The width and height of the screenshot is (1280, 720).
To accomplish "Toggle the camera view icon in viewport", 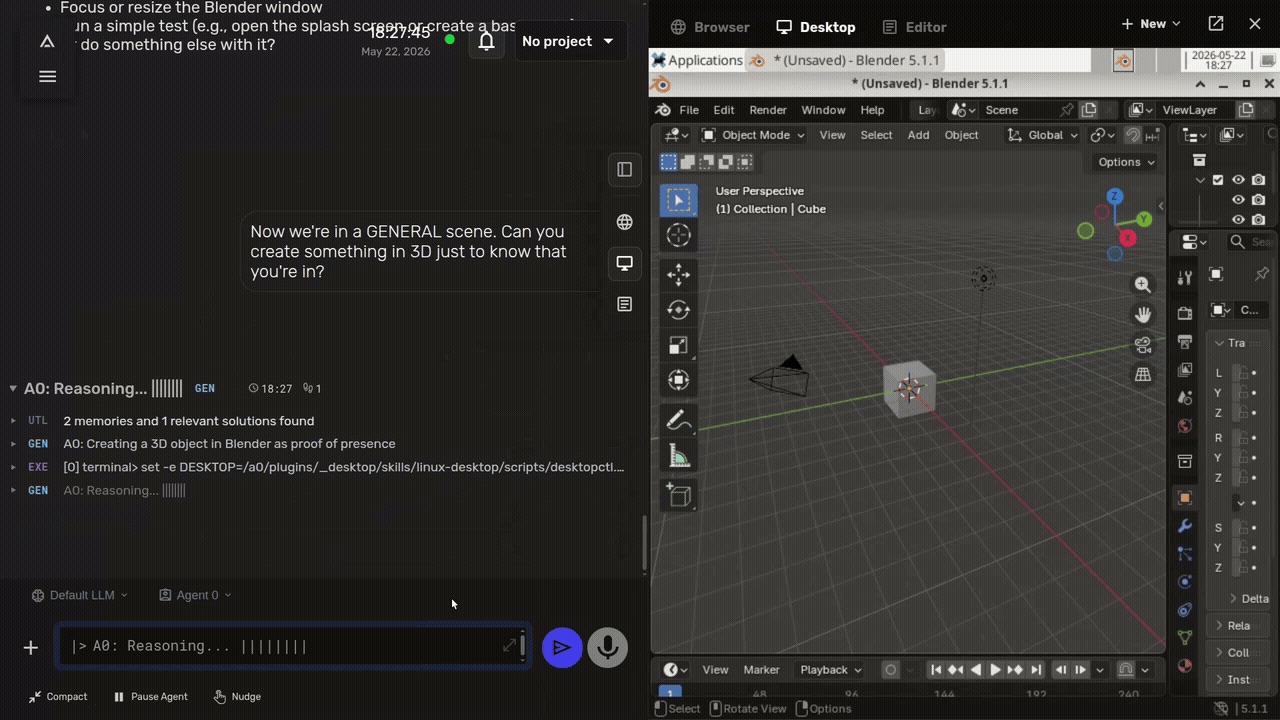I will (1143, 345).
